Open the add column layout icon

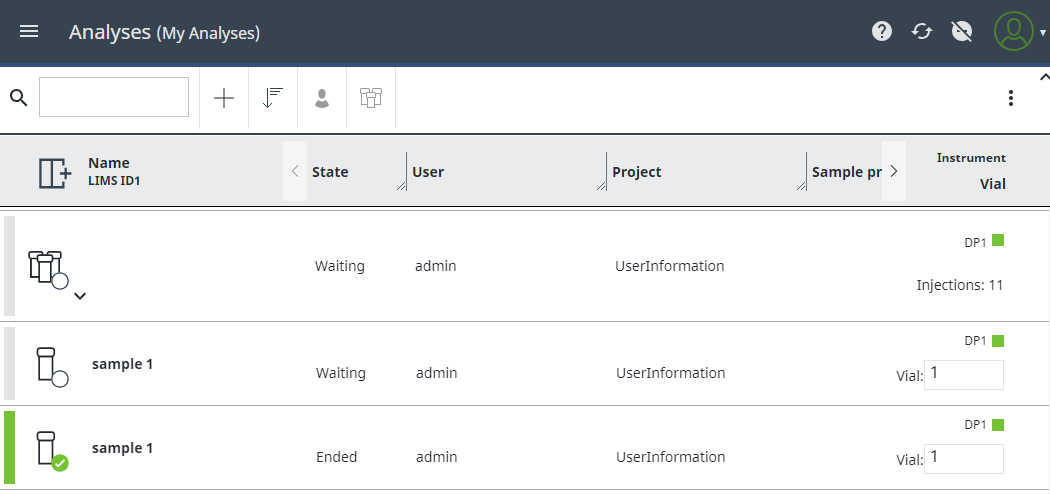pyautogui.click(x=55, y=173)
